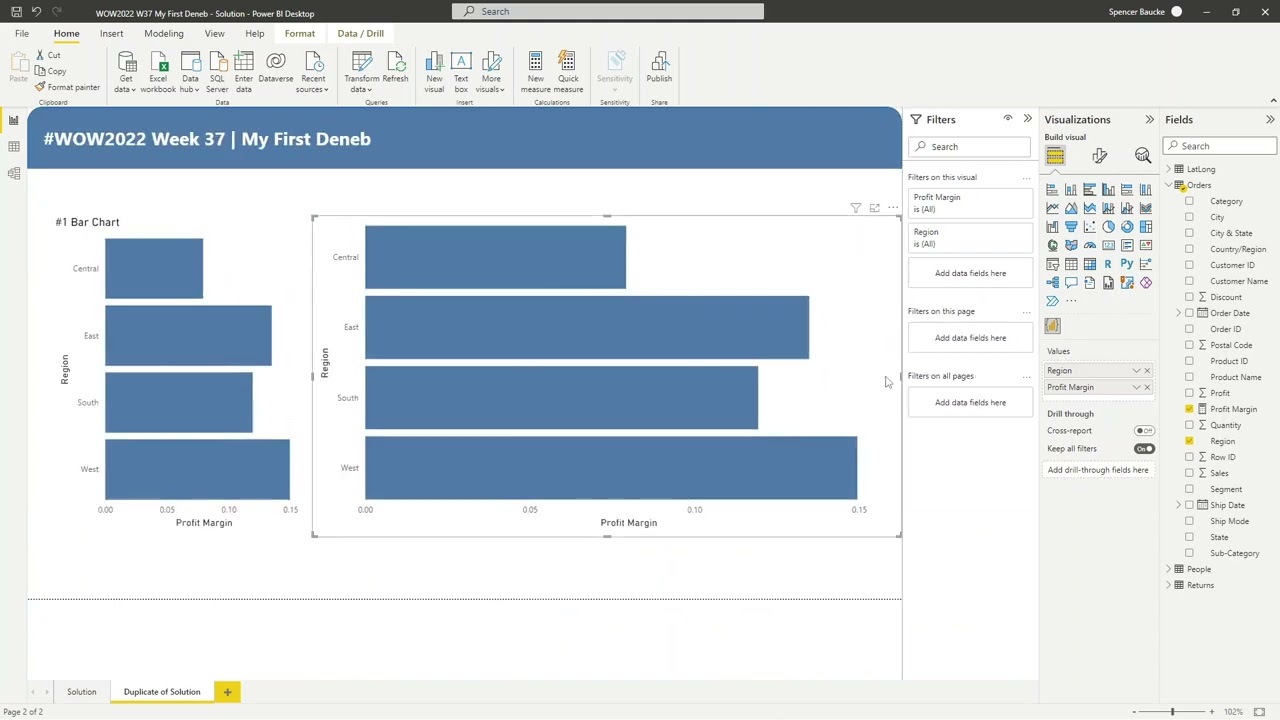Open the File menu
The height and width of the screenshot is (720, 1280).
point(21,34)
